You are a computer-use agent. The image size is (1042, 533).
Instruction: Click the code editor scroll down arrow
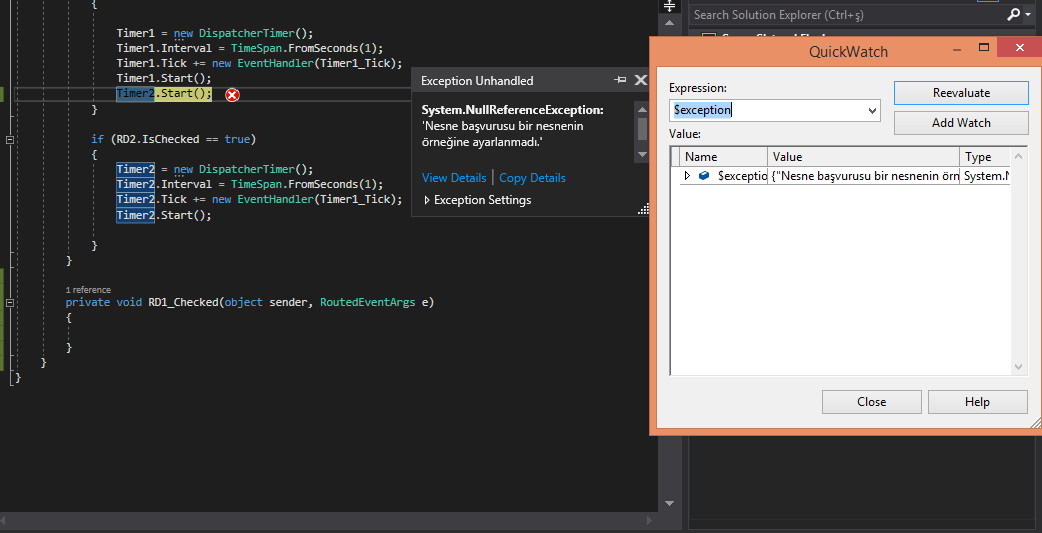(x=669, y=504)
